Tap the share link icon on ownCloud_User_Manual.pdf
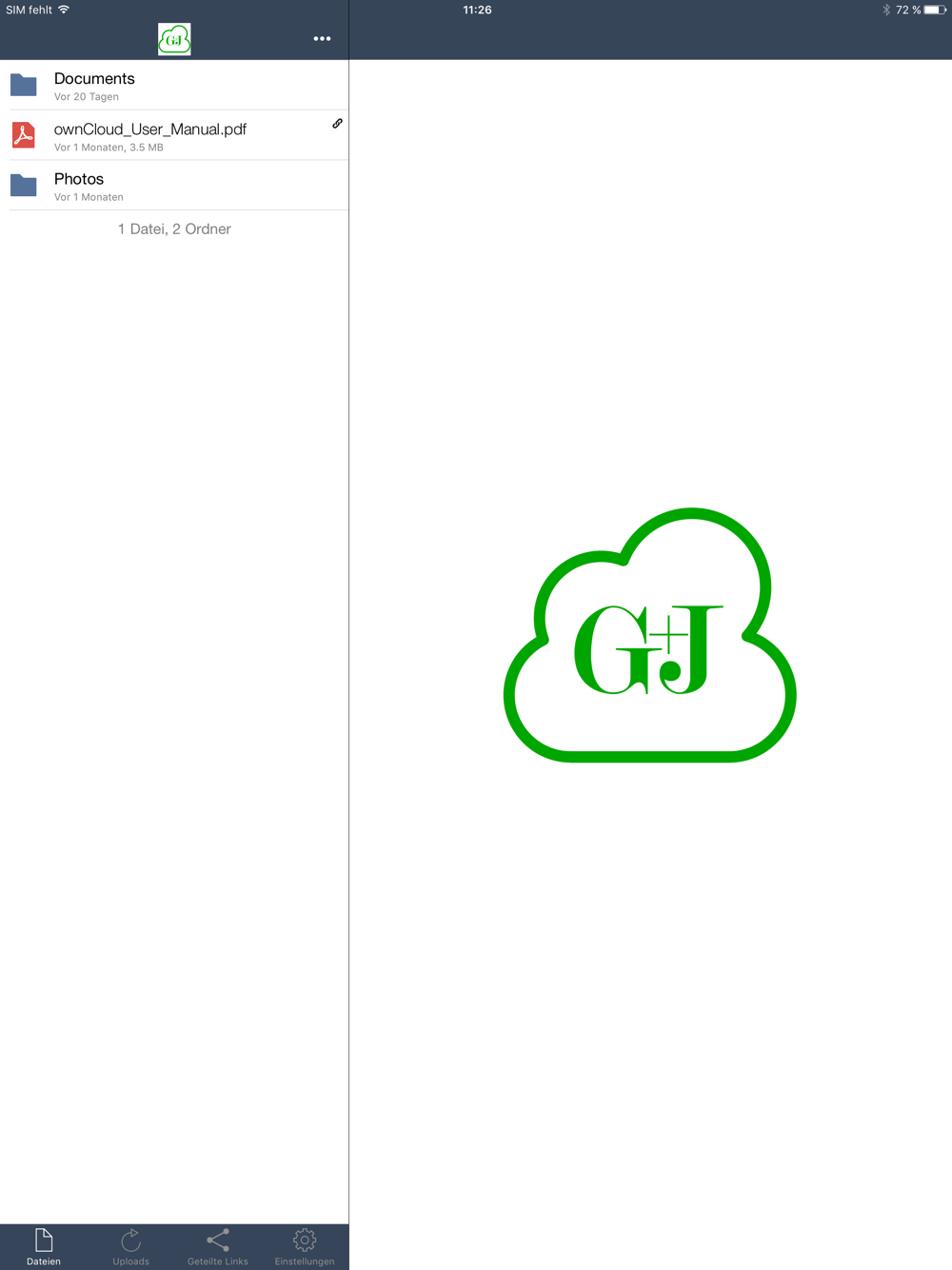 pyautogui.click(x=337, y=124)
